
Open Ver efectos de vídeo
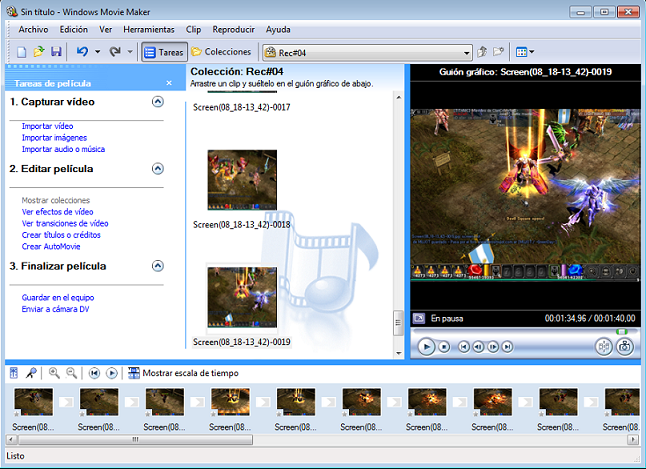coord(57,212)
